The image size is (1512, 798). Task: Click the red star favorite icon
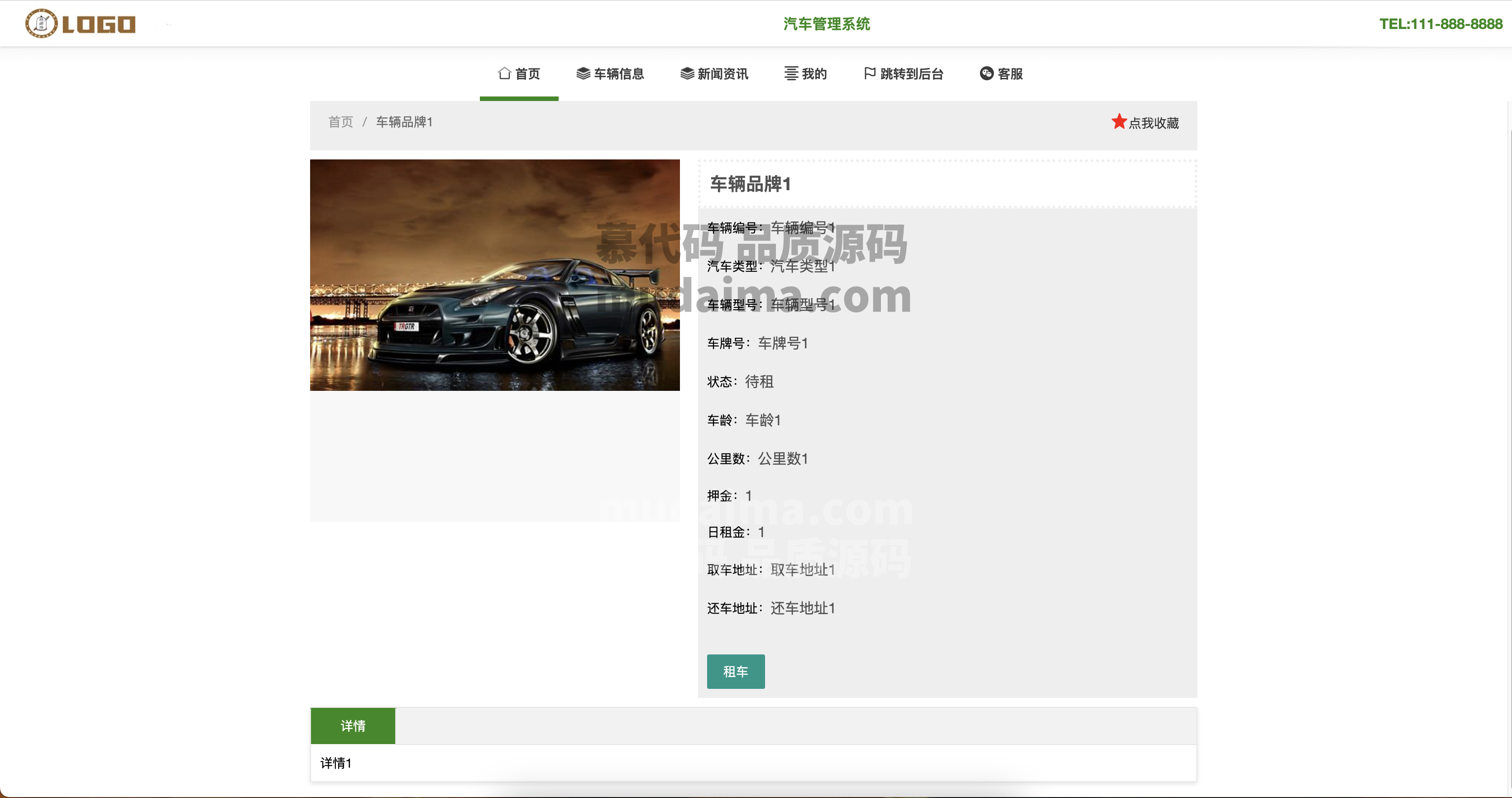coord(1119,121)
